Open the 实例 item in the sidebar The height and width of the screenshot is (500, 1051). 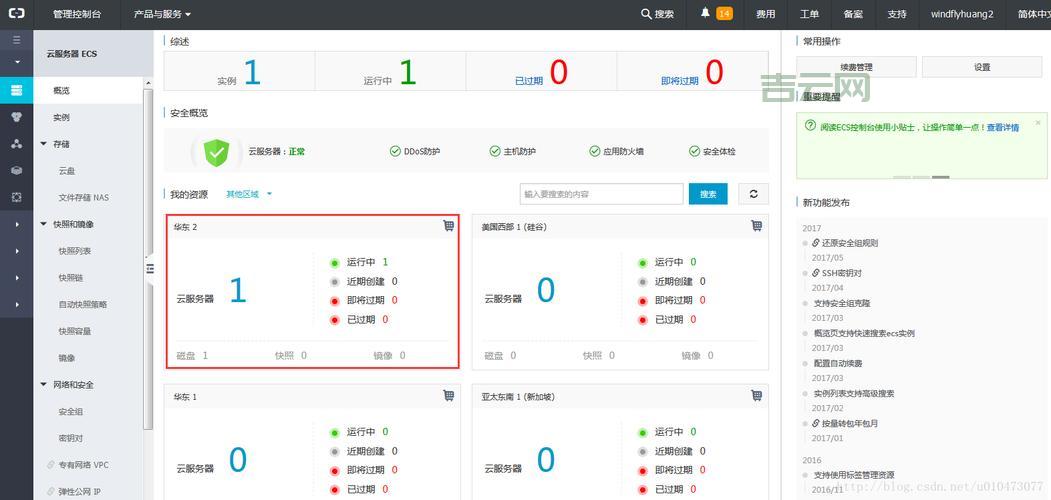[x=62, y=117]
